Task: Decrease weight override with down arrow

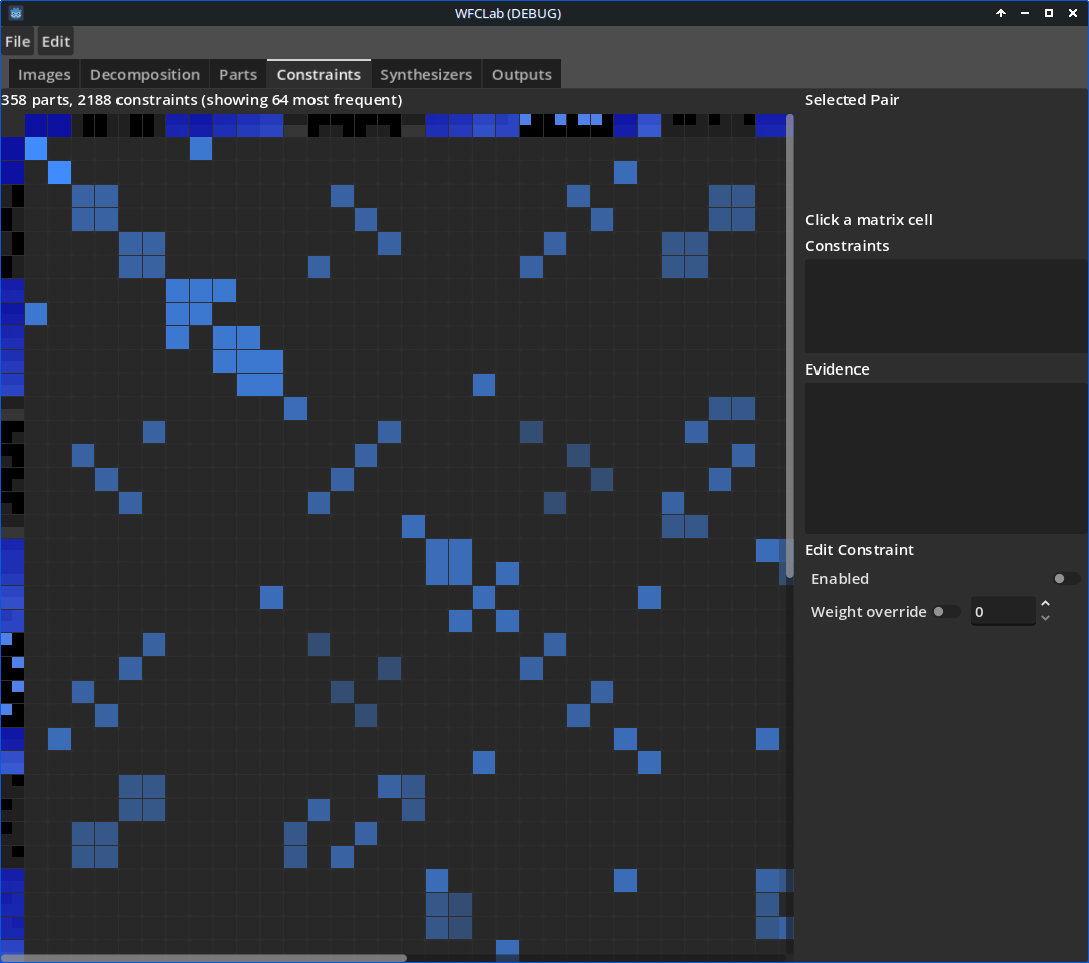Action: 1045,619
